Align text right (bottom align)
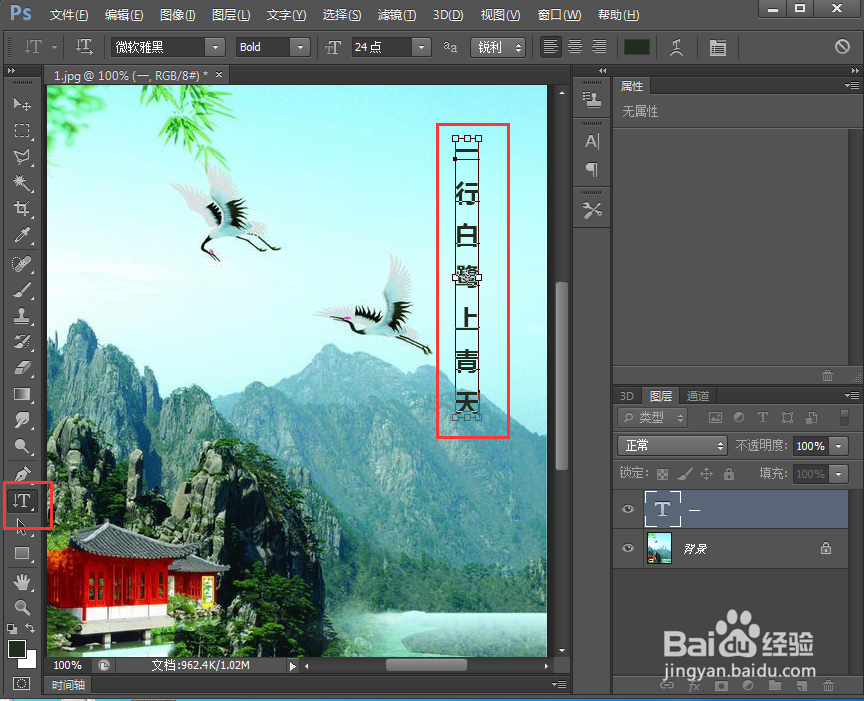Viewport: 864px width, 701px height. (x=599, y=47)
